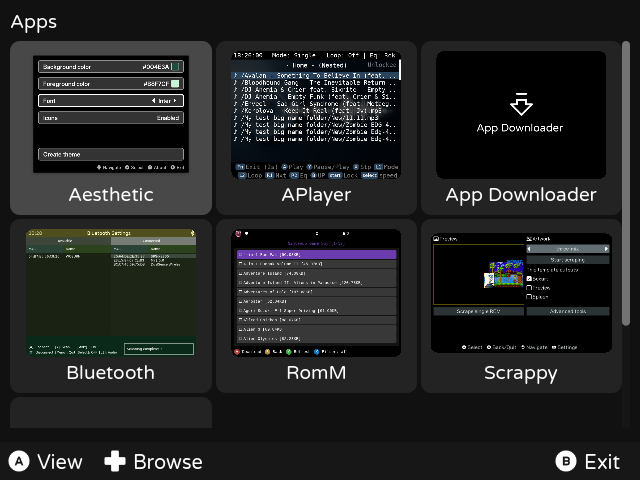640x480 pixels.
Task: Select the Scrappy app tile
Action: coord(521,306)
